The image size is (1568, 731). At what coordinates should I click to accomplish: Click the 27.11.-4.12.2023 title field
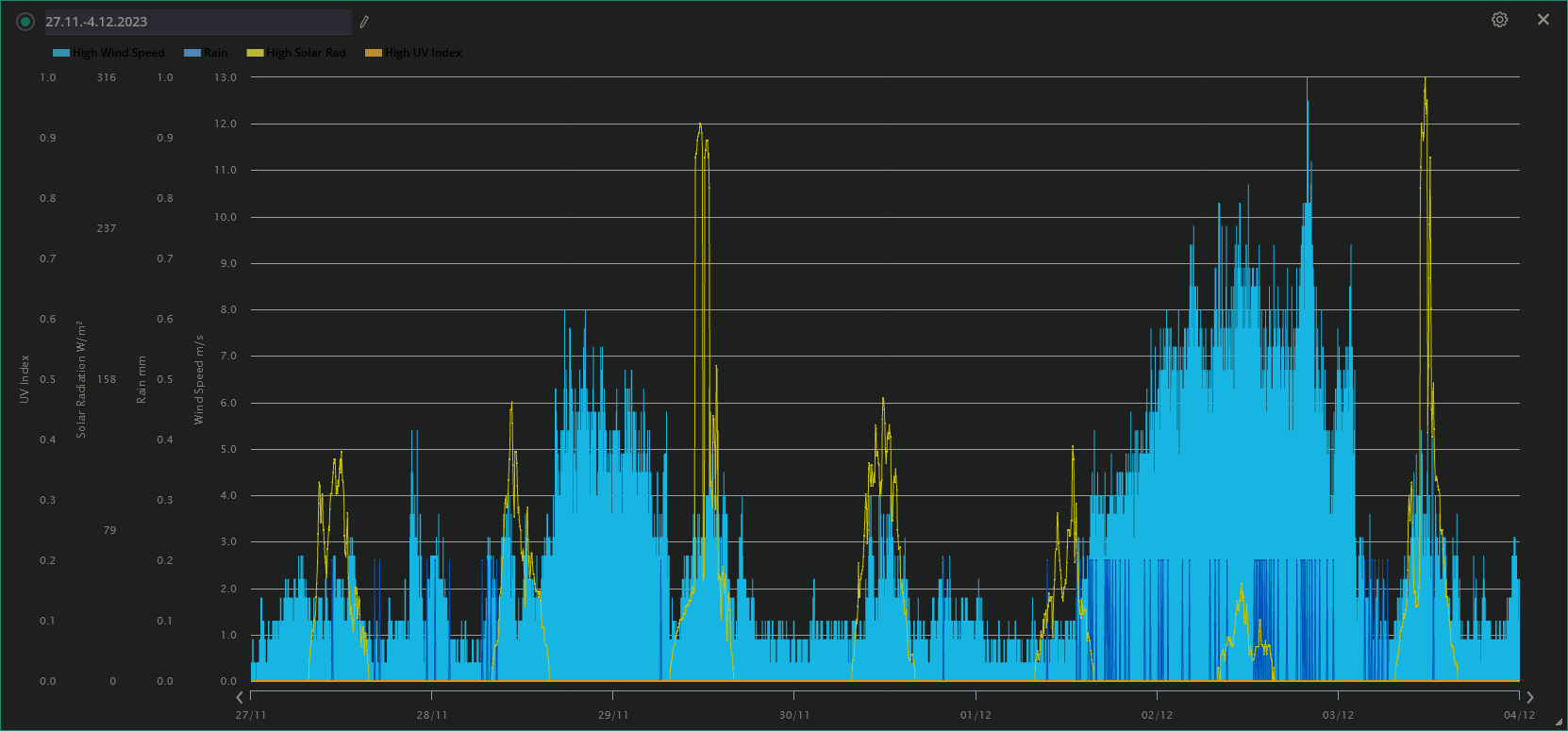point(197,22)
